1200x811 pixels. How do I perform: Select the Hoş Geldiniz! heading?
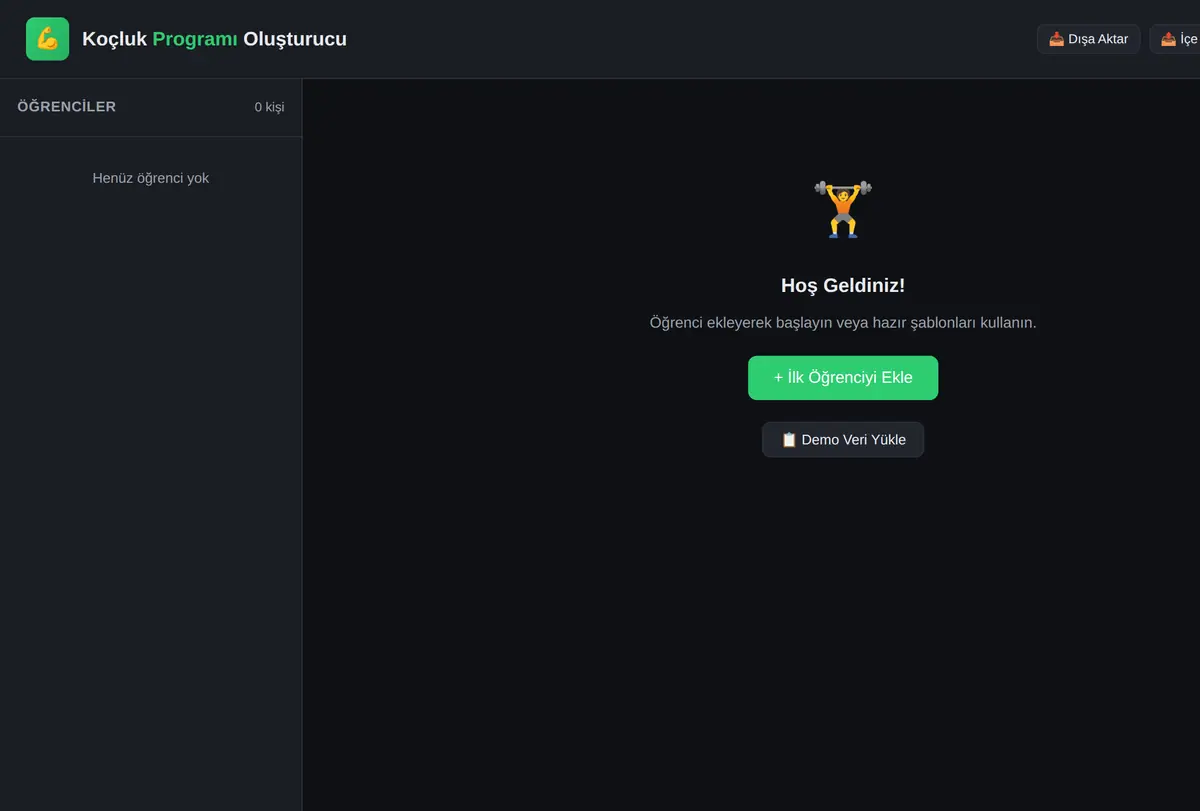(843, 286)
